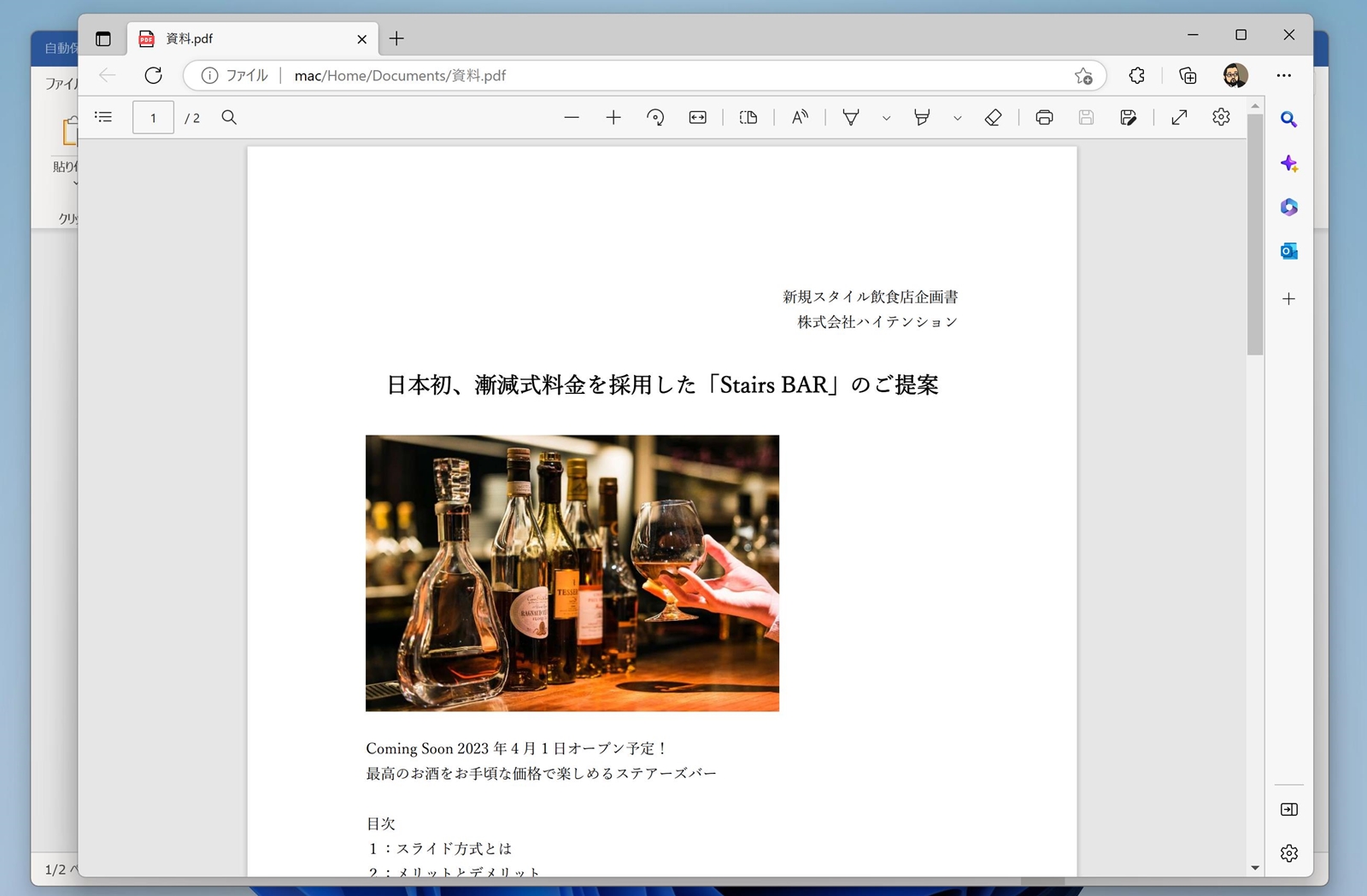Viewport: 1367px width, 896px height.
Task: Open the PDF viewer settings menu
Action: [x=1221, y=117]
